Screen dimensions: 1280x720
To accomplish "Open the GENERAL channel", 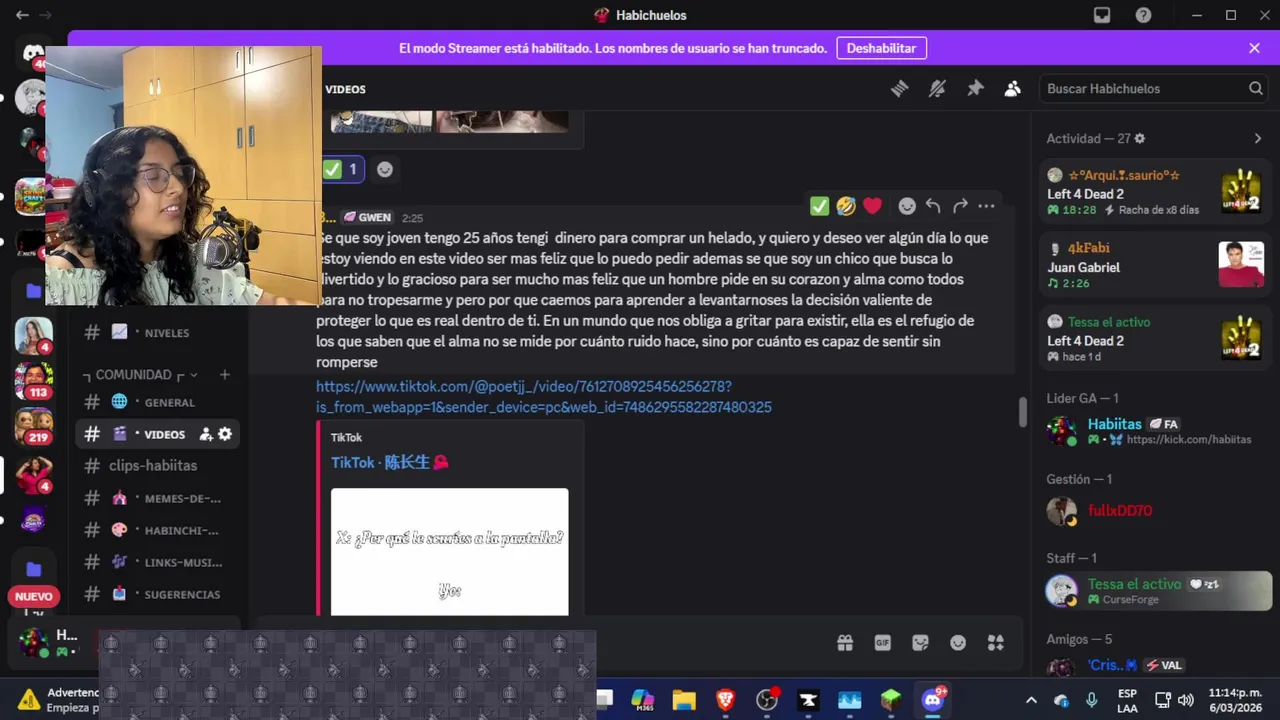I will click(x=157, y=402).
